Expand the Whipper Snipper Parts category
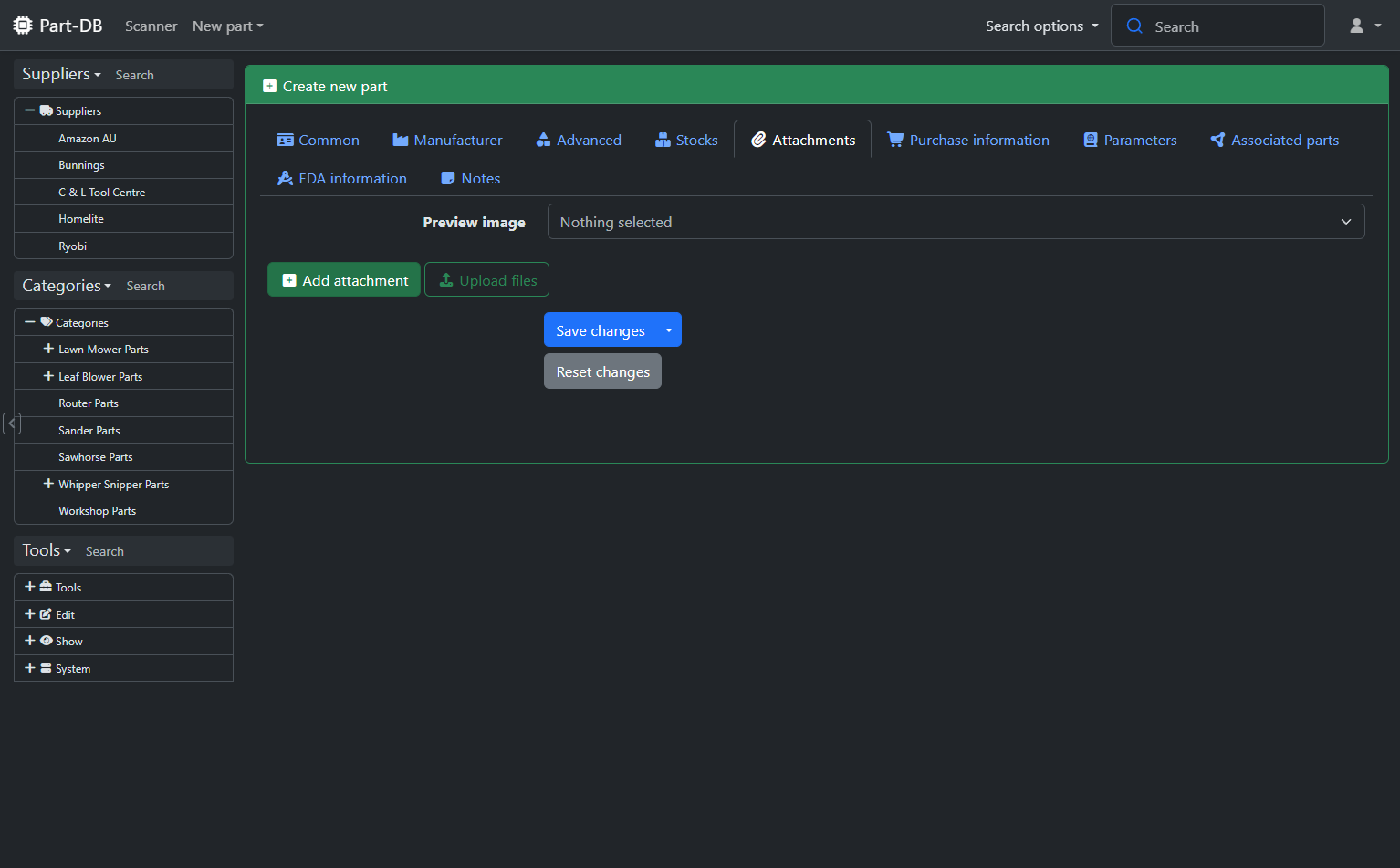Image resolution: width=1400 pixels, height=868 pixels. point(48,484)
